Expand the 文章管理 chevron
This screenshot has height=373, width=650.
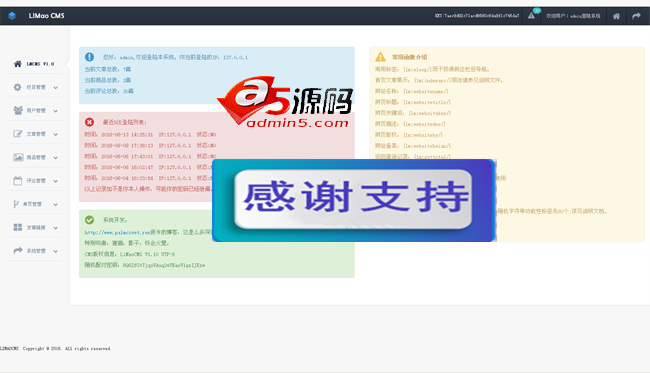click(55, 134)
